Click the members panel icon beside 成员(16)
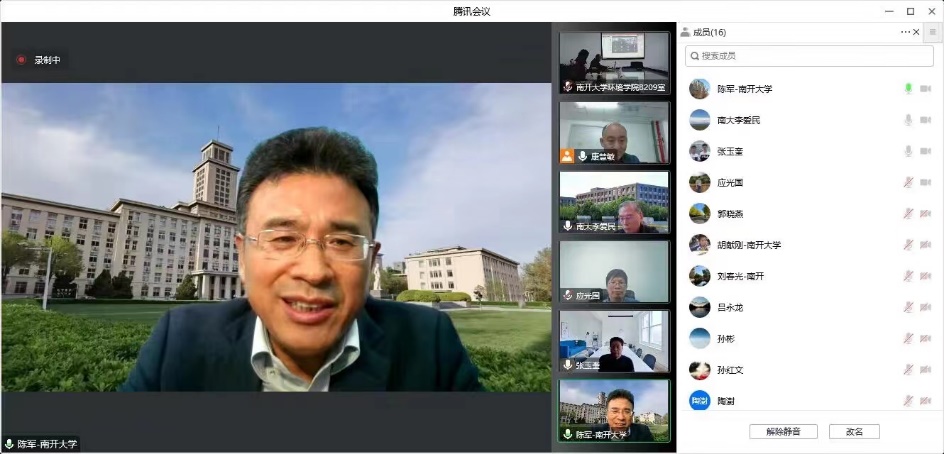Screen dimensions: 944x454 tap(684, 33)
